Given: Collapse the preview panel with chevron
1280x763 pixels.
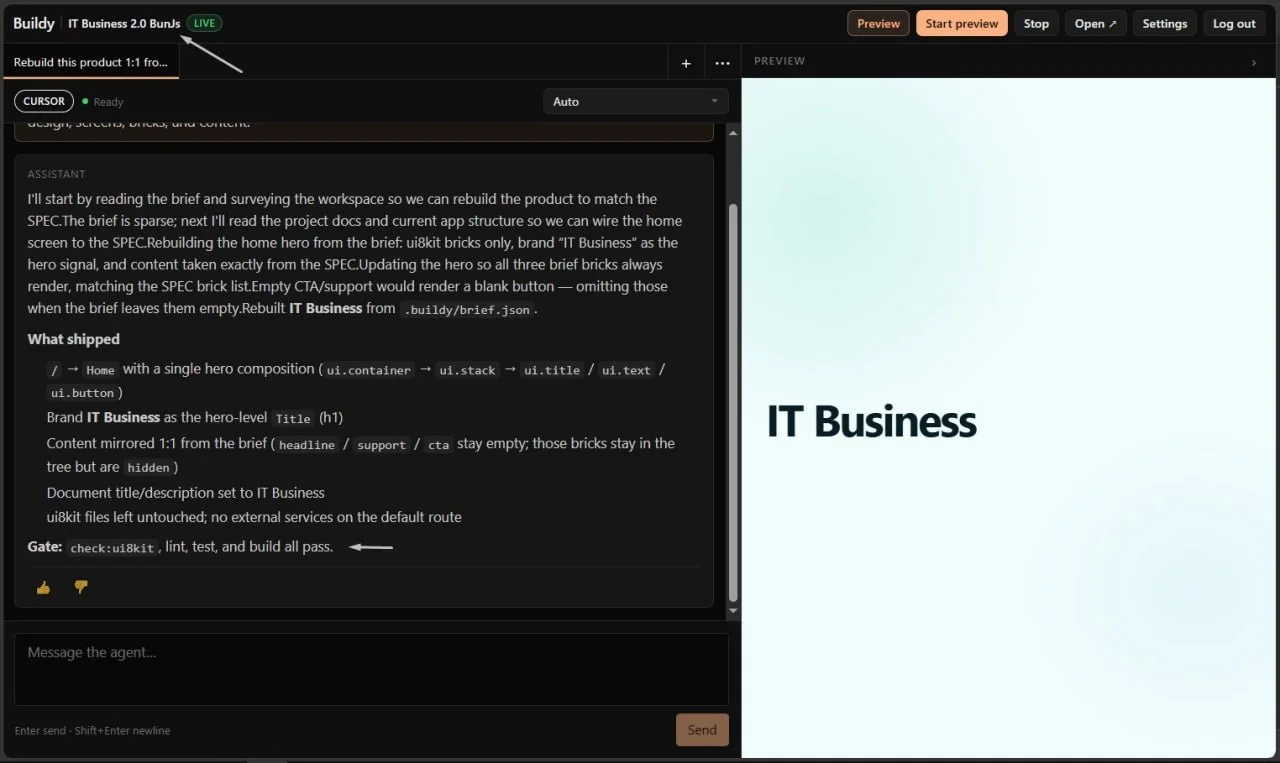Looking at the screenshot, I should tap(1254, 62).
